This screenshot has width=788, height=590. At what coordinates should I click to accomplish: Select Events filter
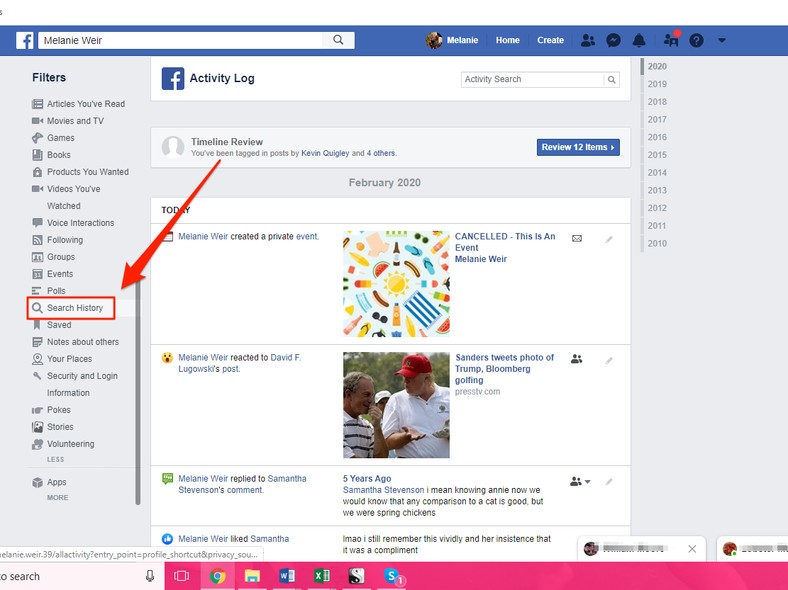[52, 274]
